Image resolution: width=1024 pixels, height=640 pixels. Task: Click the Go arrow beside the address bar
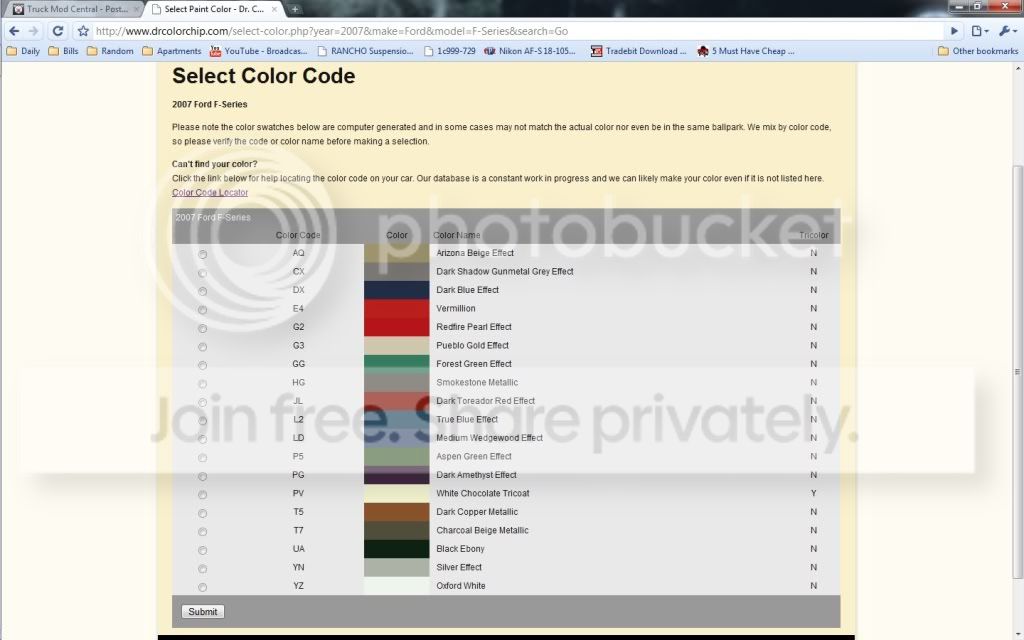pos(954,31)
